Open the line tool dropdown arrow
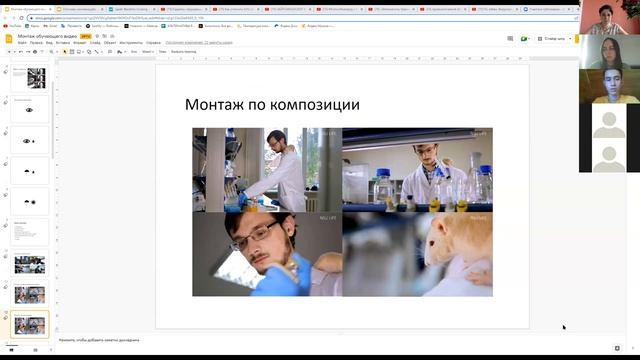The image size is (640, 360). [x=102, y=52]
